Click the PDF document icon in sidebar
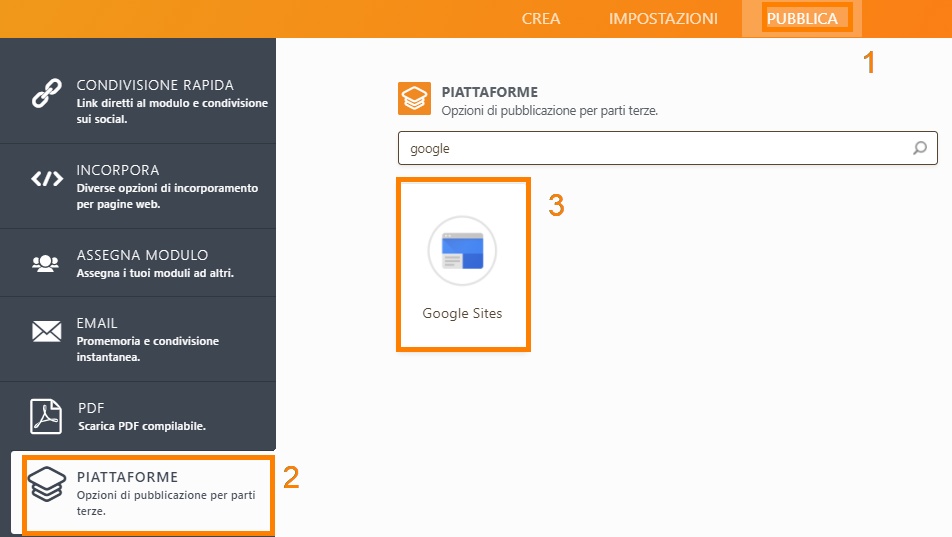 pyautogui.click(x=46, y=415)
